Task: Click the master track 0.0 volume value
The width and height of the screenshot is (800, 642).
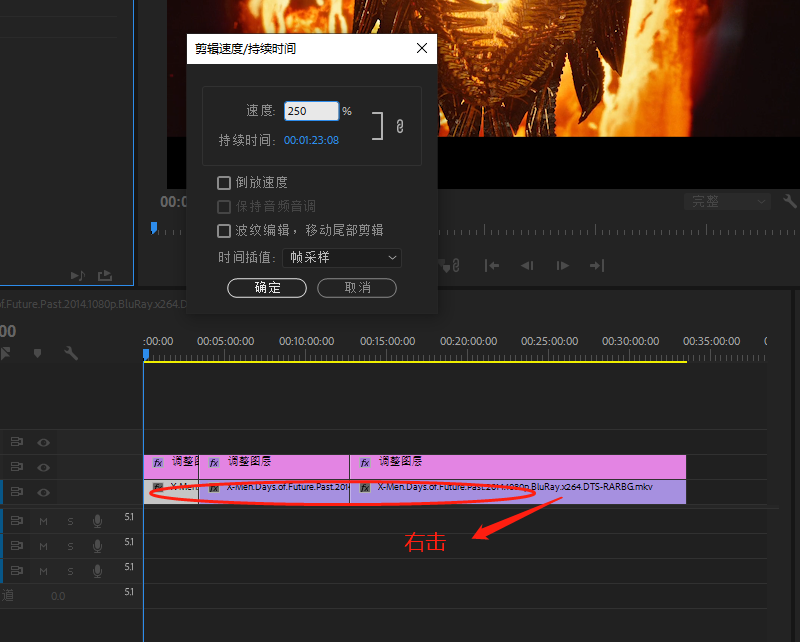Action: tap(58, 596)
